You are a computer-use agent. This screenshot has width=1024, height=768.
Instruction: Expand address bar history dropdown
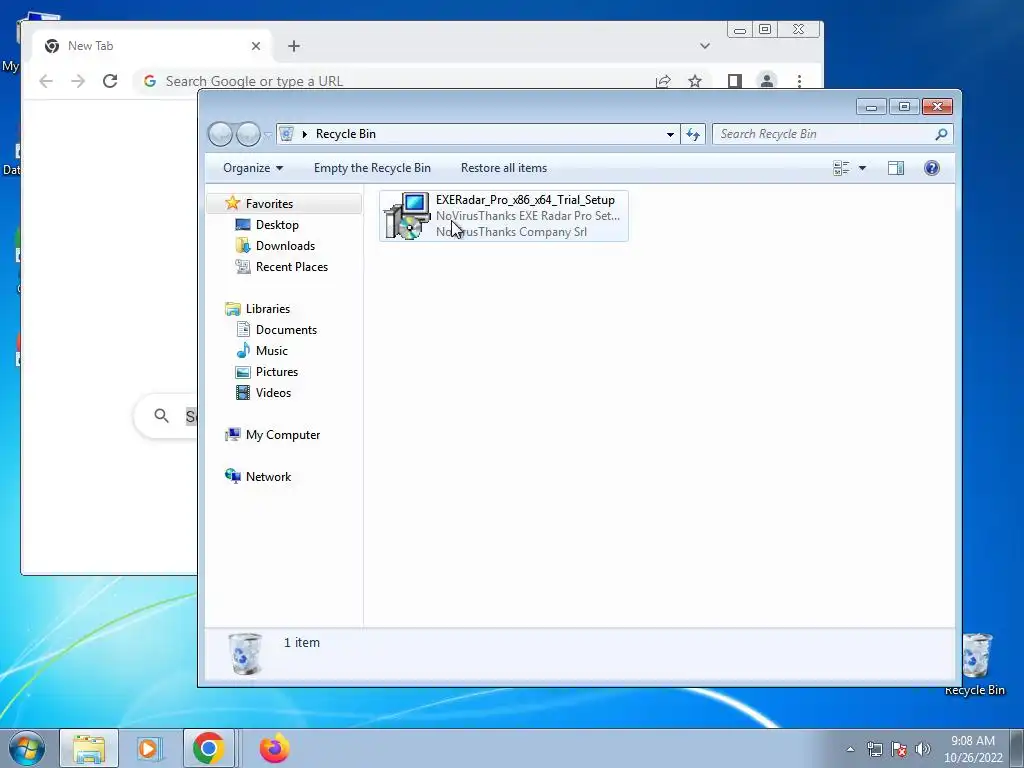pyautogui.click(x=670, y=135)
